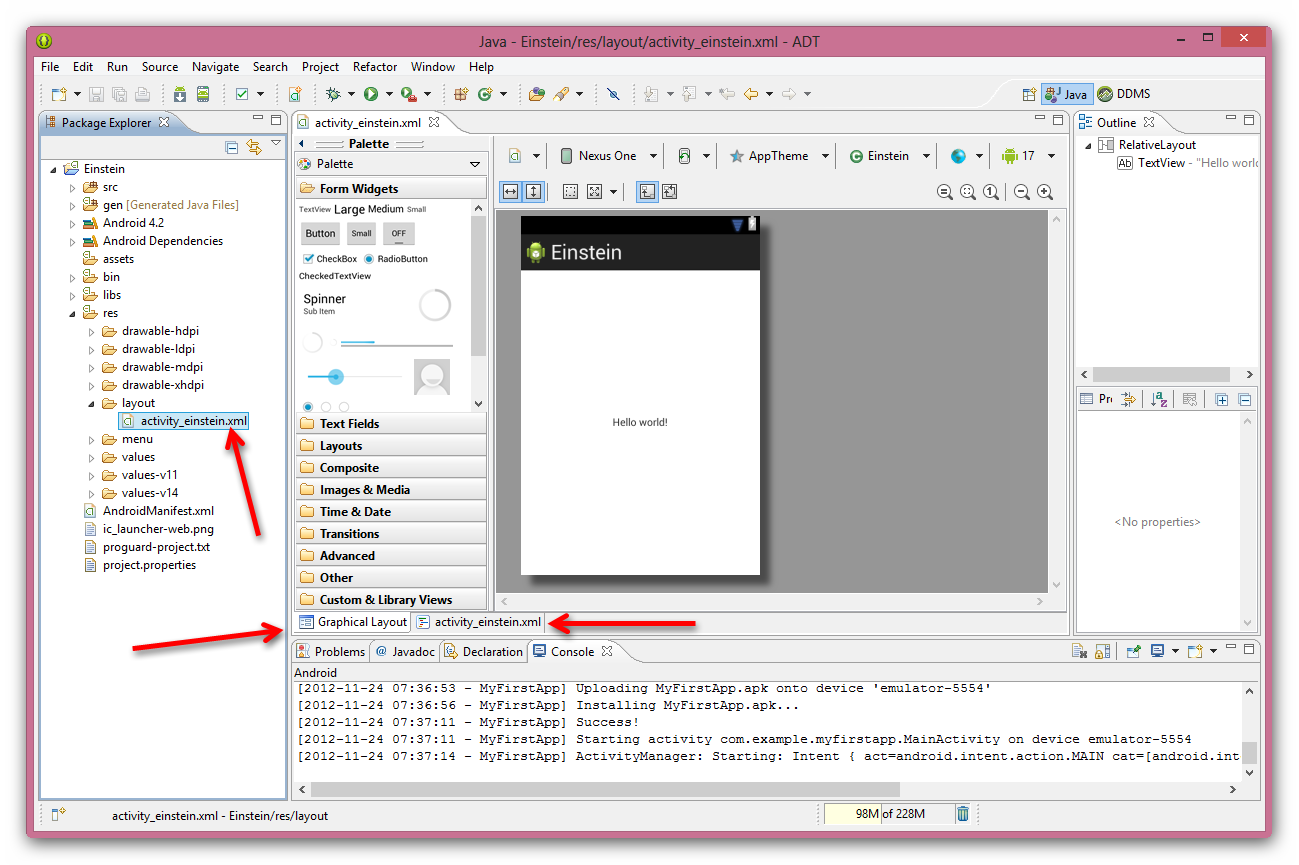The height and width of the screenshot is (865, 1299).
Task: Open the Navigate menu
Action: [x=216, y=67]
